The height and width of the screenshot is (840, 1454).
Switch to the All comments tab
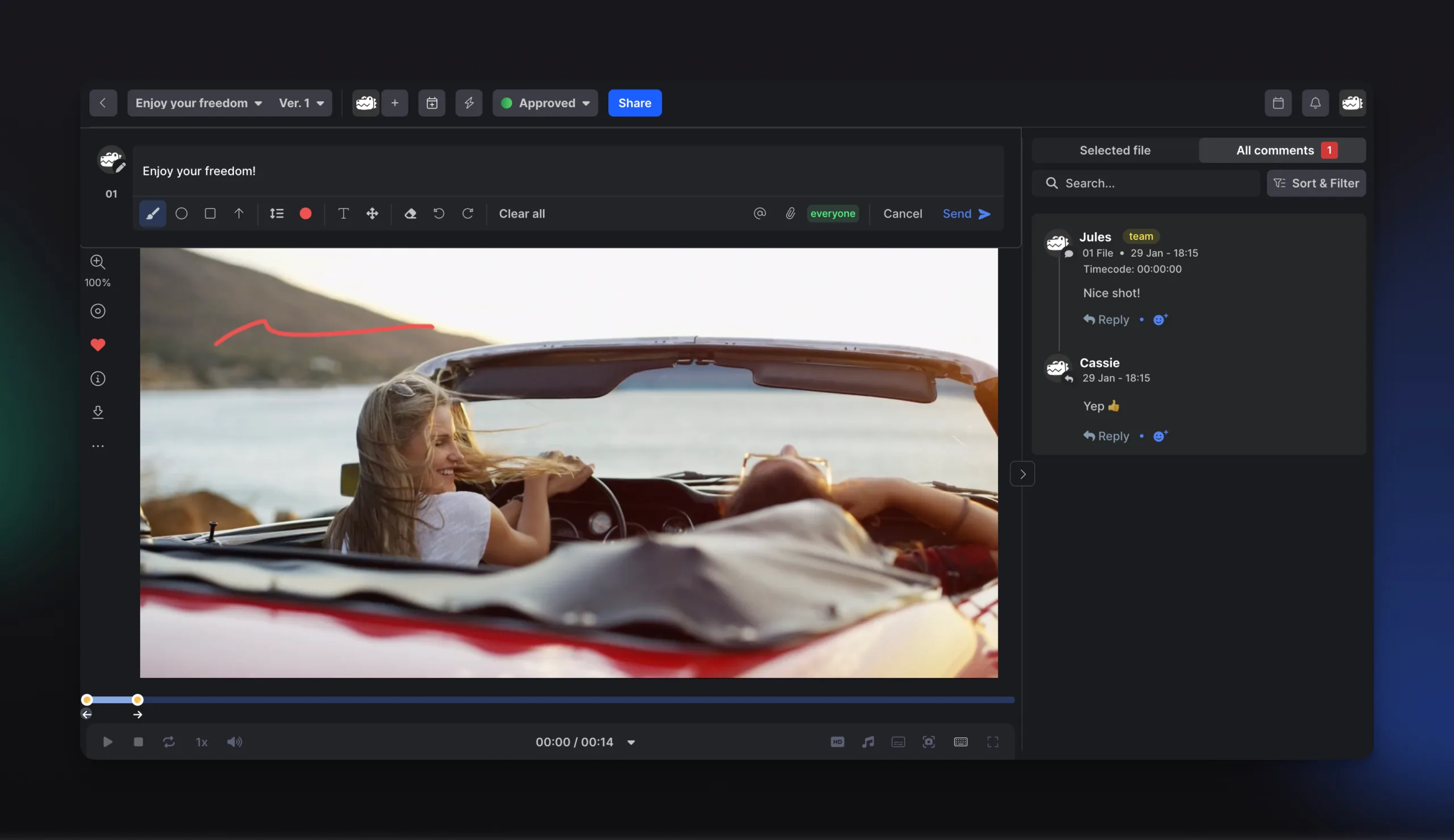(1281, 150)
